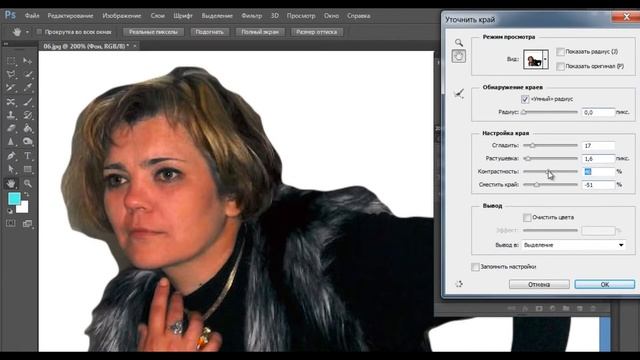640x360 pixels.
Task: Select the Quick Selection tool
Action: click(27, 74)
